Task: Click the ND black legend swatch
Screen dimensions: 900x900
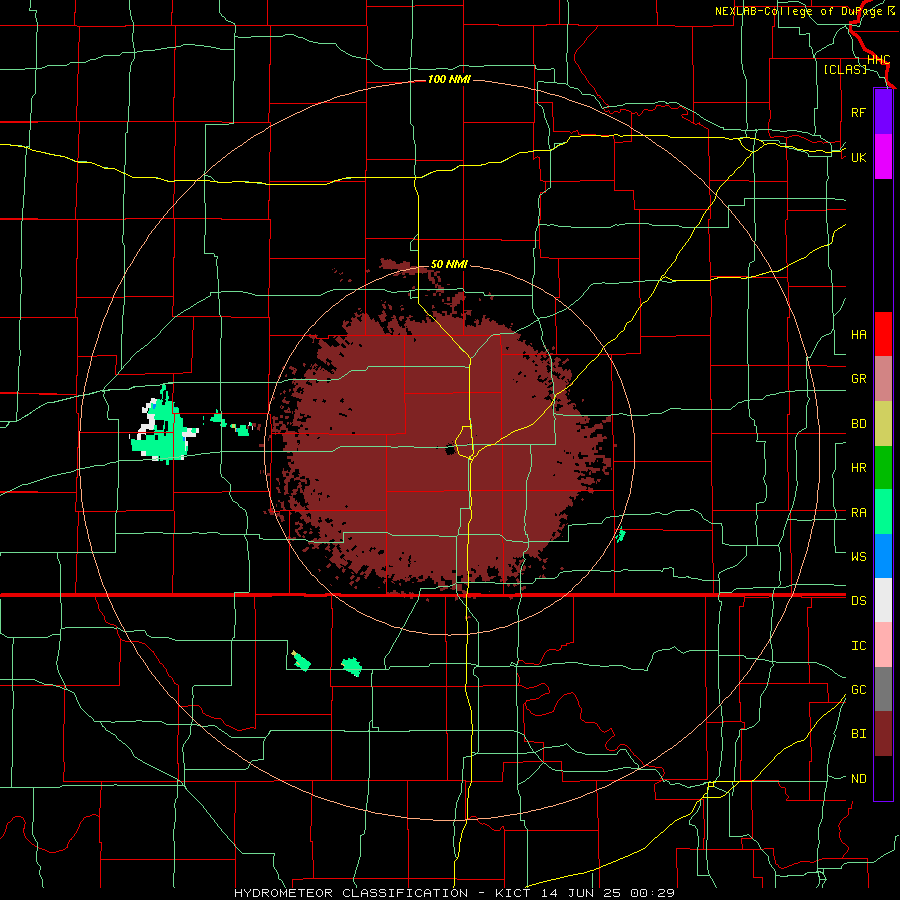Action: [883, 778]
